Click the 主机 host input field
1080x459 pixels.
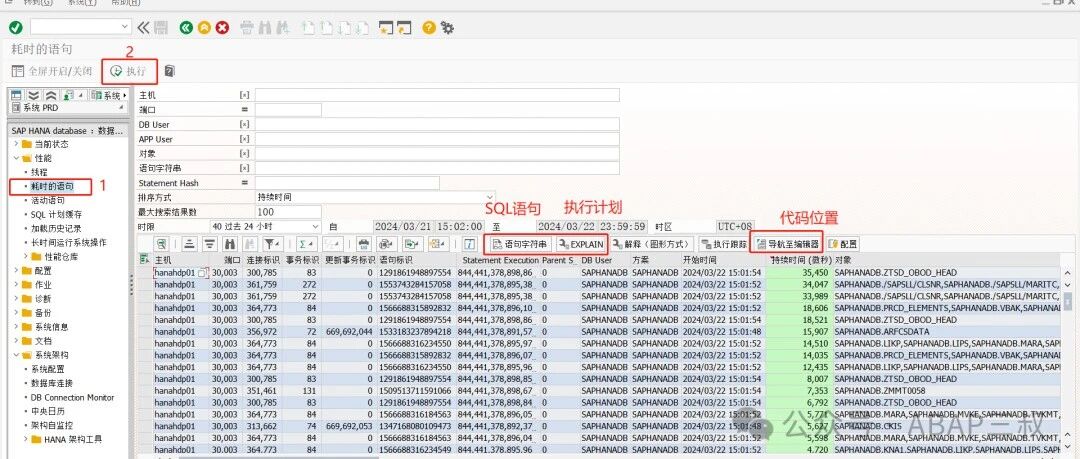437,95
